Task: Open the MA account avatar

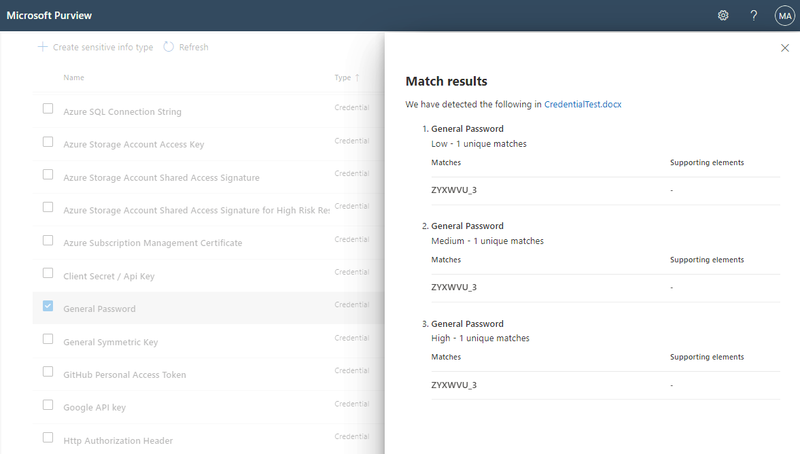Action: [x=785, y=16]
